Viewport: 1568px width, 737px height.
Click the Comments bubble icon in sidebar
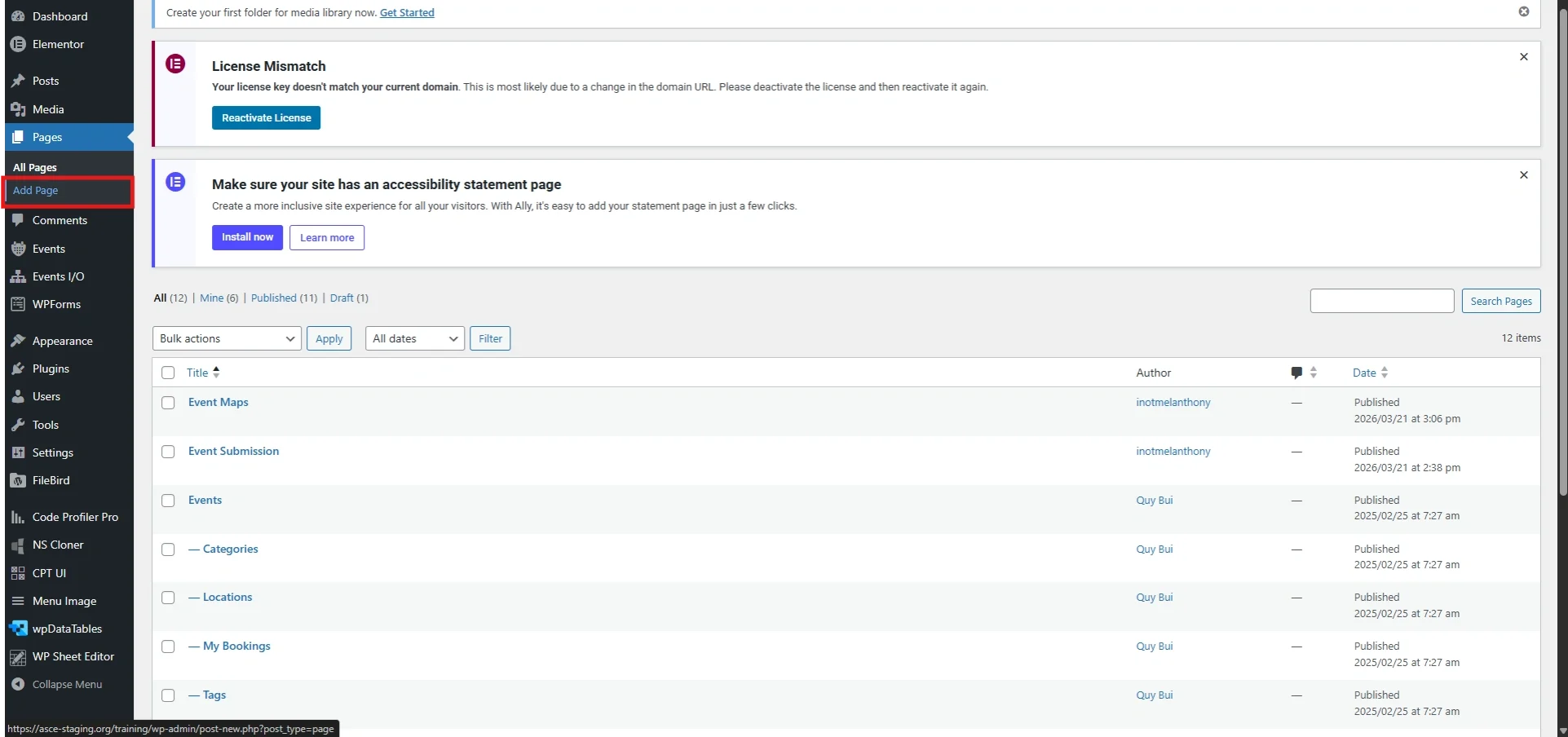pyautogui.click(x=18, y=220)
